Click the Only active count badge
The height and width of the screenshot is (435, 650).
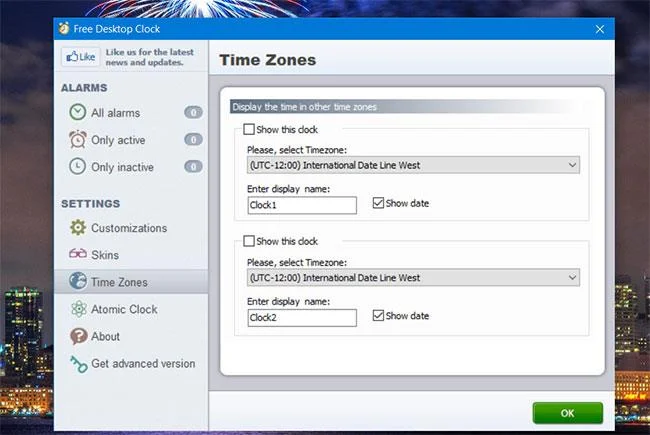click(193, 139)
